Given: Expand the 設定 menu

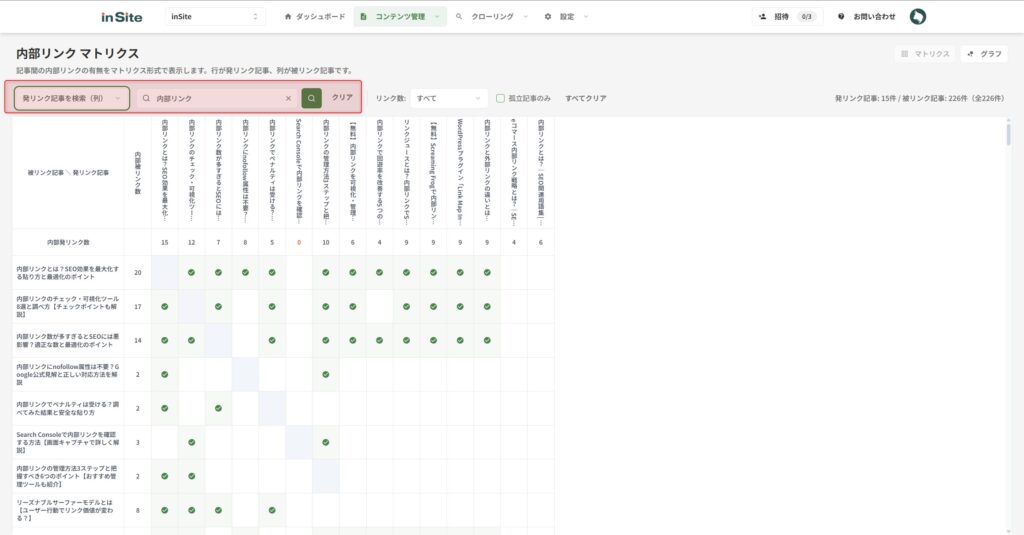Looking at the screenshot, I should click(566, 17).
